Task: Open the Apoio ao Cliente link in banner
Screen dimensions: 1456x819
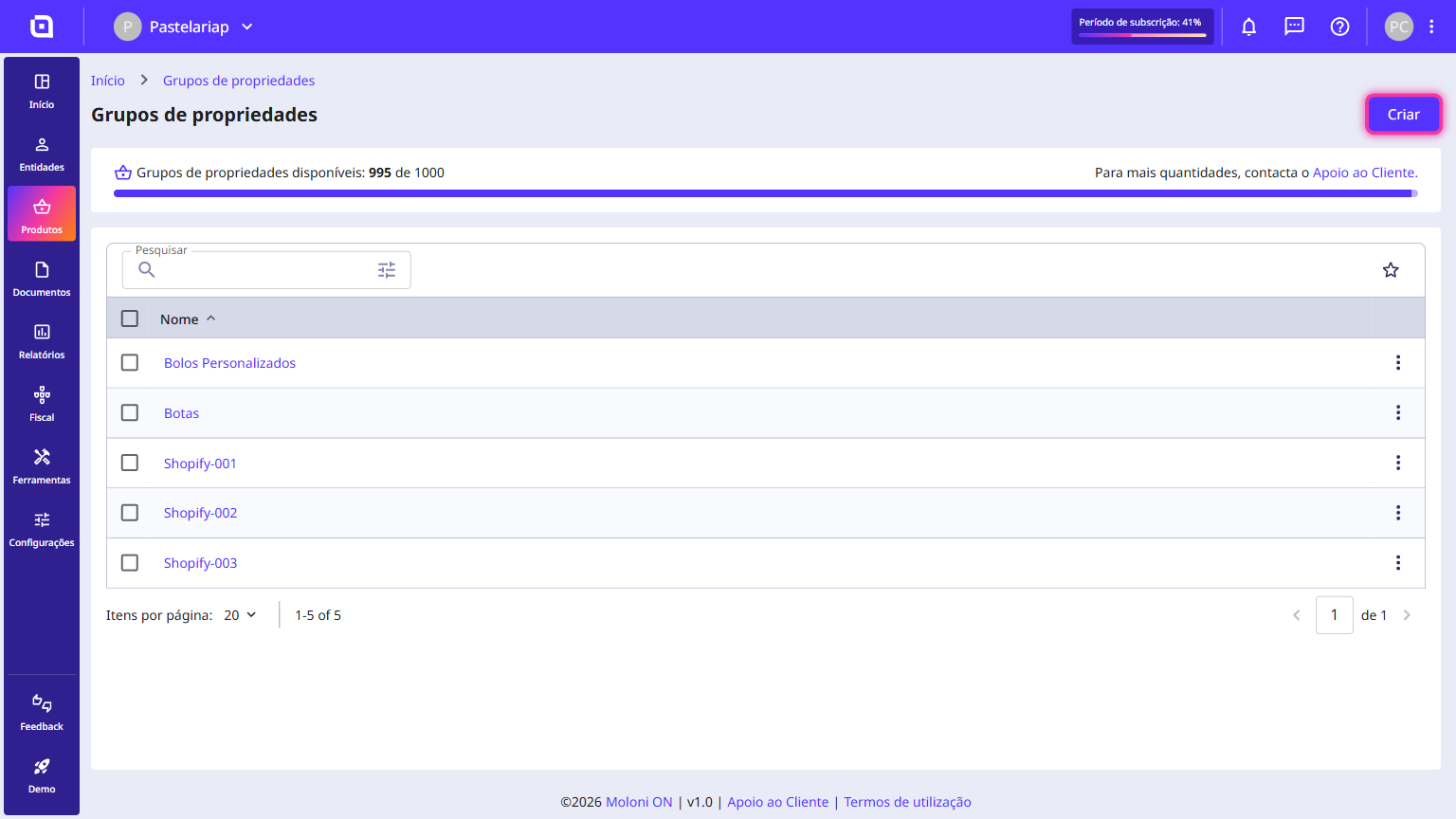Action: click(x=1365, y=173)
